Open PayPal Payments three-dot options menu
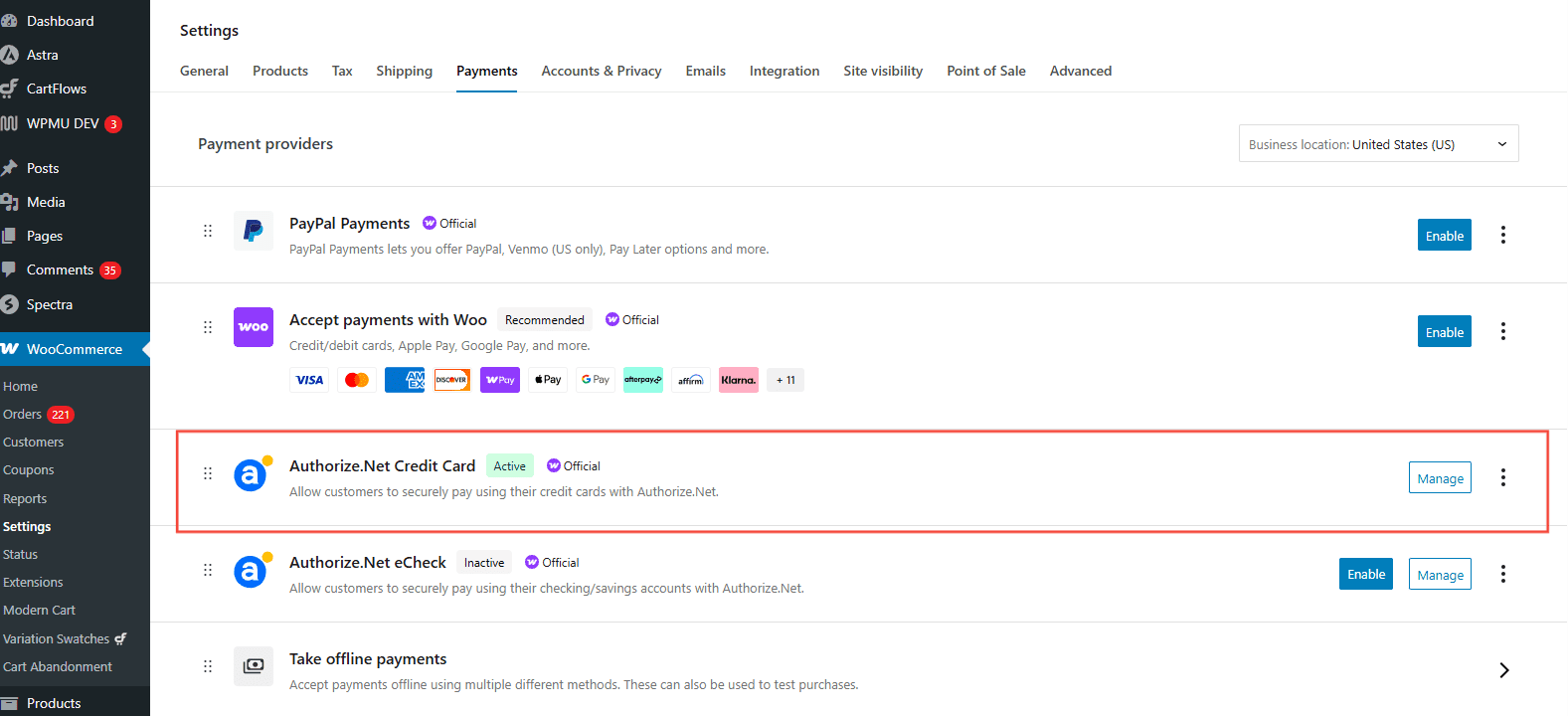 1503,235
